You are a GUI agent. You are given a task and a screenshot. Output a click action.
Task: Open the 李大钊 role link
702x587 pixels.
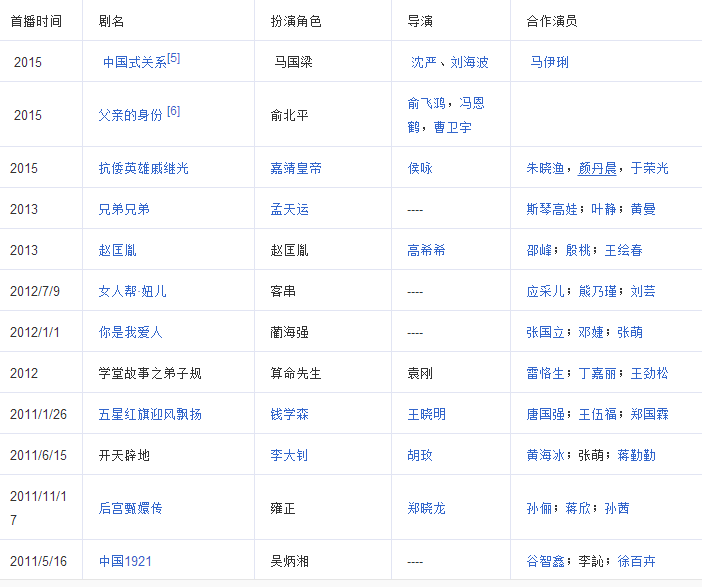coord(290,455)
